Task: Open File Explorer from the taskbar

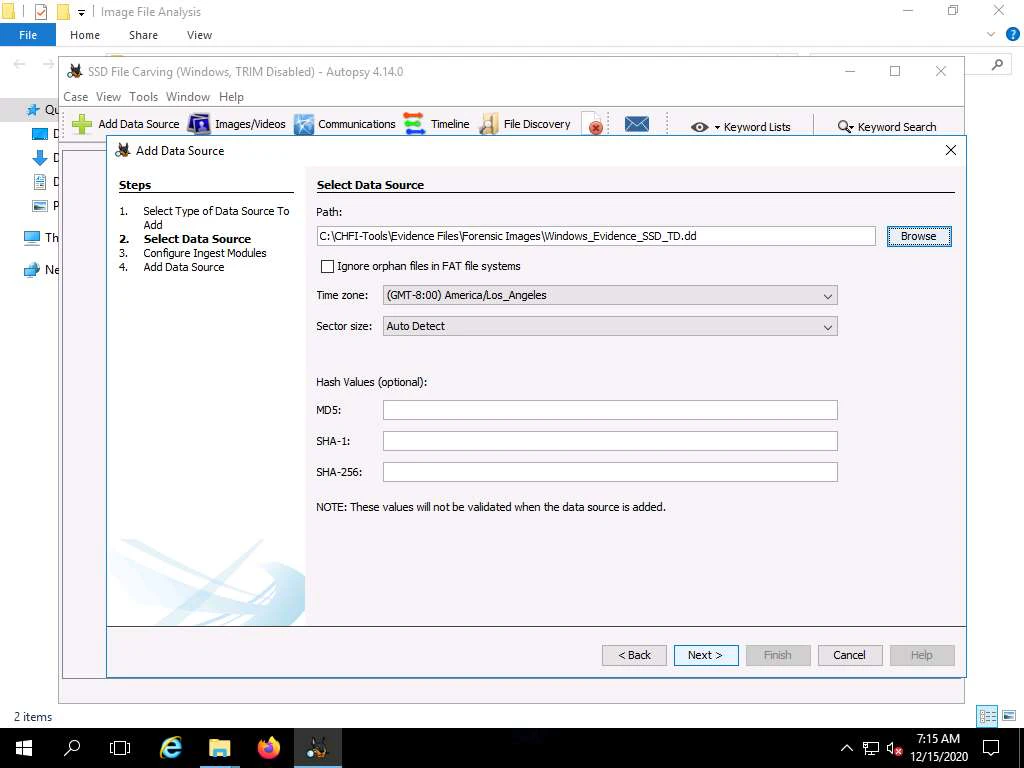Action: pos(219,748)
